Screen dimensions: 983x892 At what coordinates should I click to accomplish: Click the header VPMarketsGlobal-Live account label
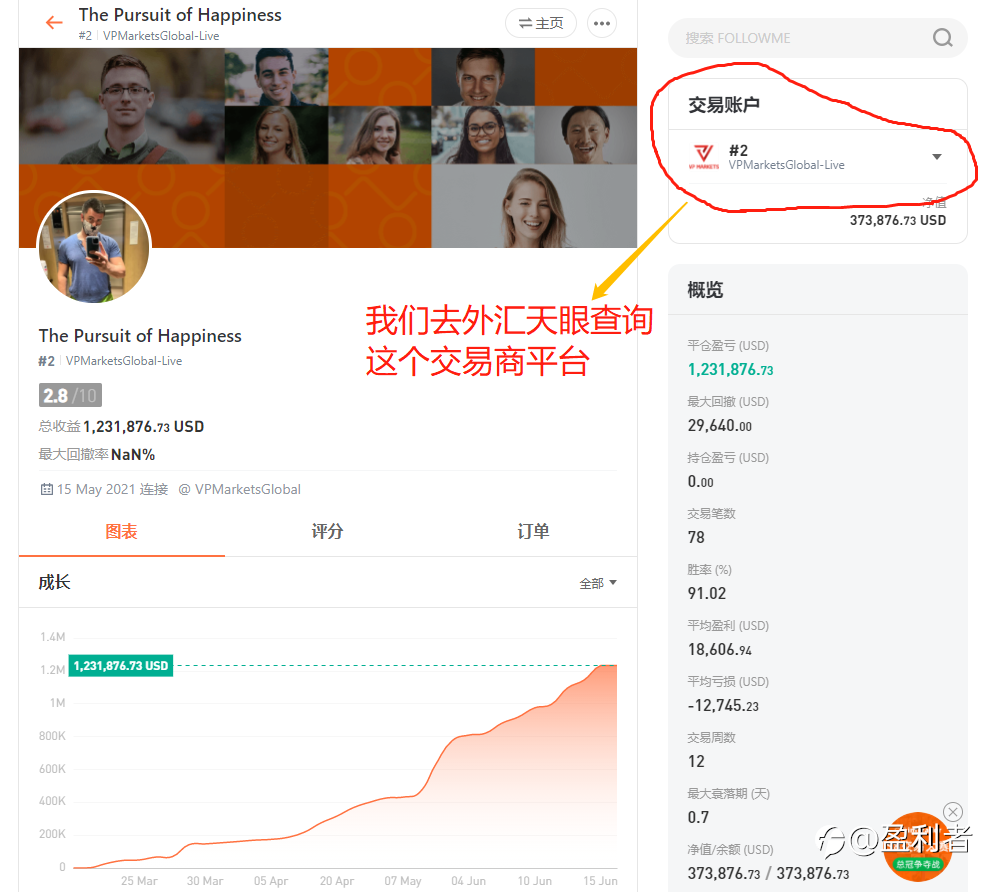click(161, 36)
